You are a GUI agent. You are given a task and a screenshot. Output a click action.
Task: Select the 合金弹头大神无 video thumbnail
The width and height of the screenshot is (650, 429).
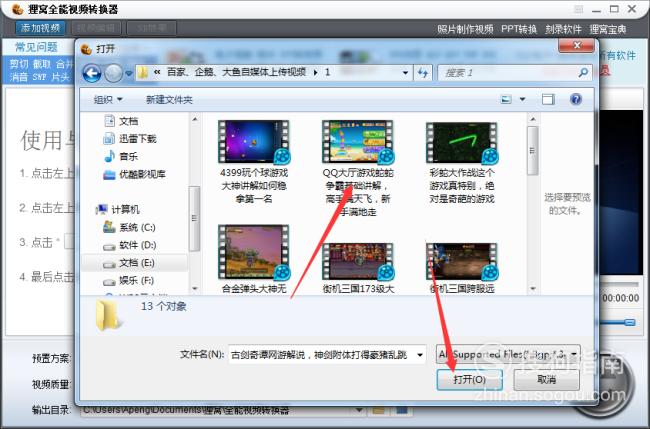[x=254, y=252]
